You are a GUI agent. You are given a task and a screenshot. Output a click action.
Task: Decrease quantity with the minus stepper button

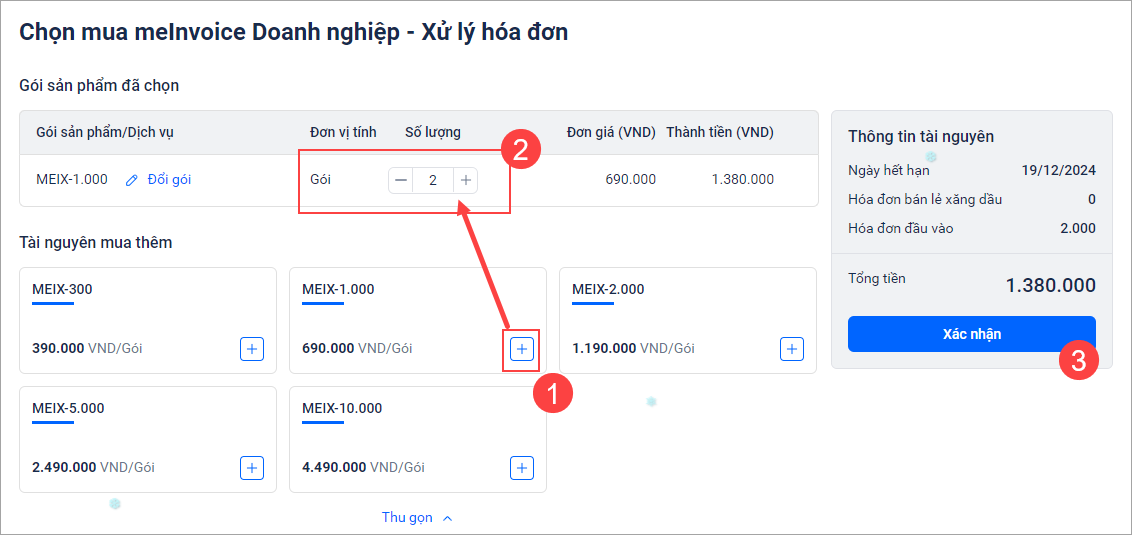(401, 180)
